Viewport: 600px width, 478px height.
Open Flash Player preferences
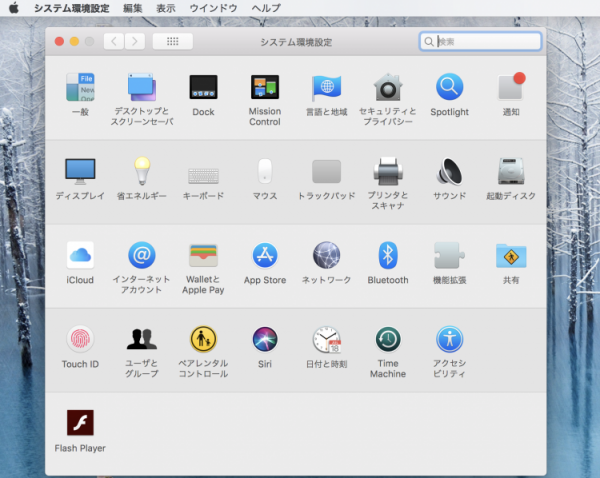pyautogui.click(x=80, y=423)
